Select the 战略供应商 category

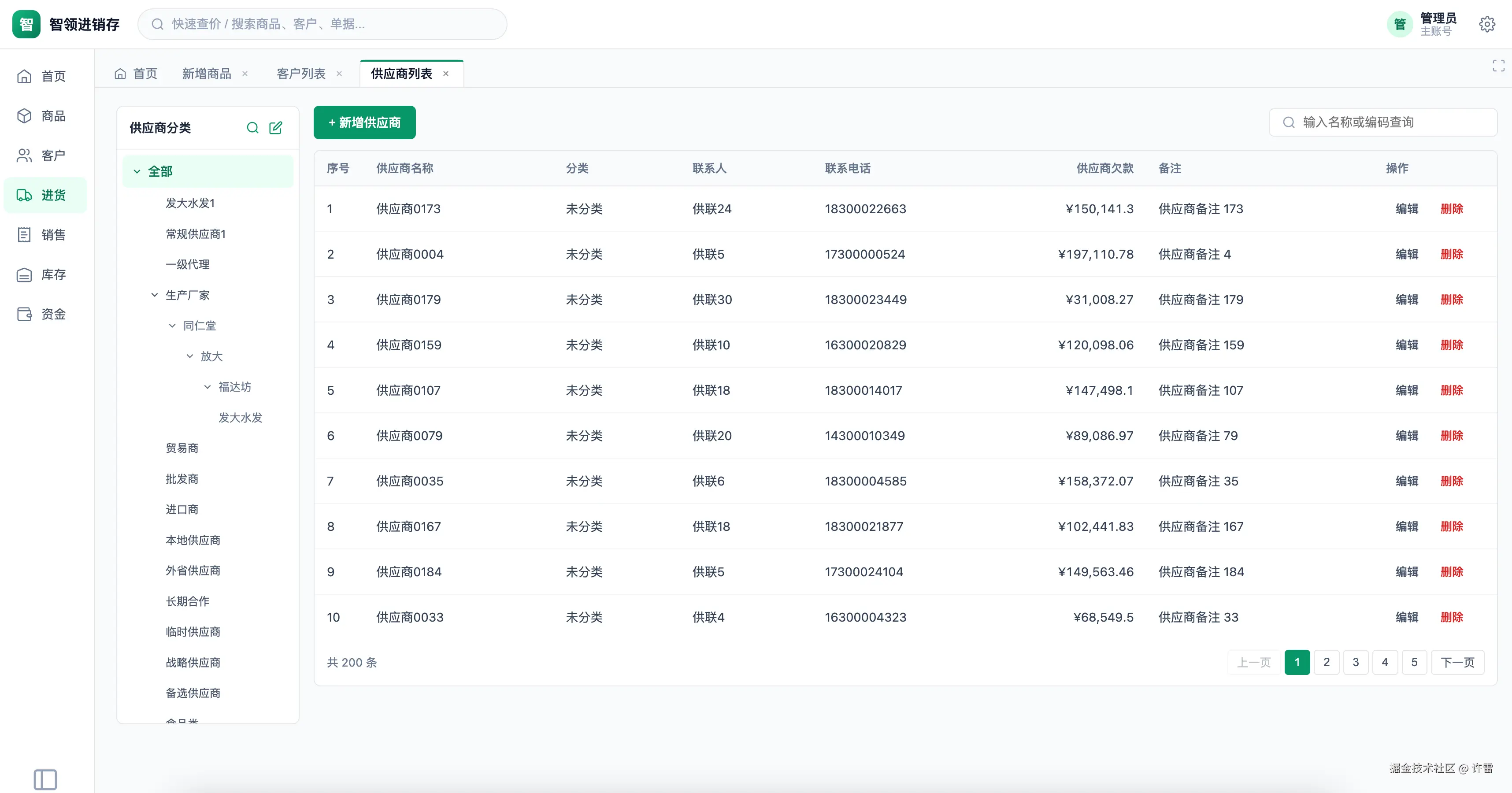pyautogui.click(x=193, y=662)
